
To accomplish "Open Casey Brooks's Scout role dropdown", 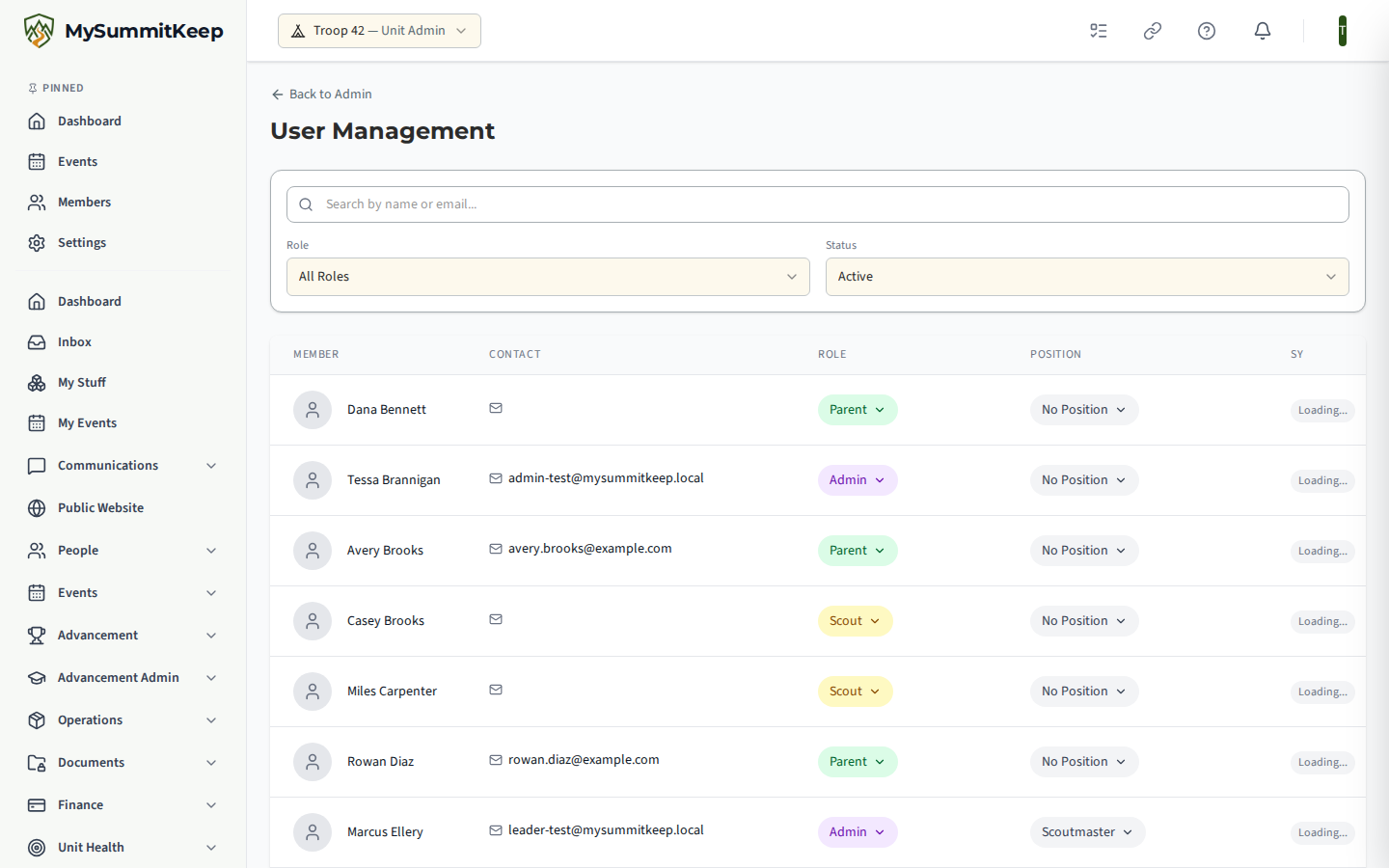I will [x=855, y=621].
